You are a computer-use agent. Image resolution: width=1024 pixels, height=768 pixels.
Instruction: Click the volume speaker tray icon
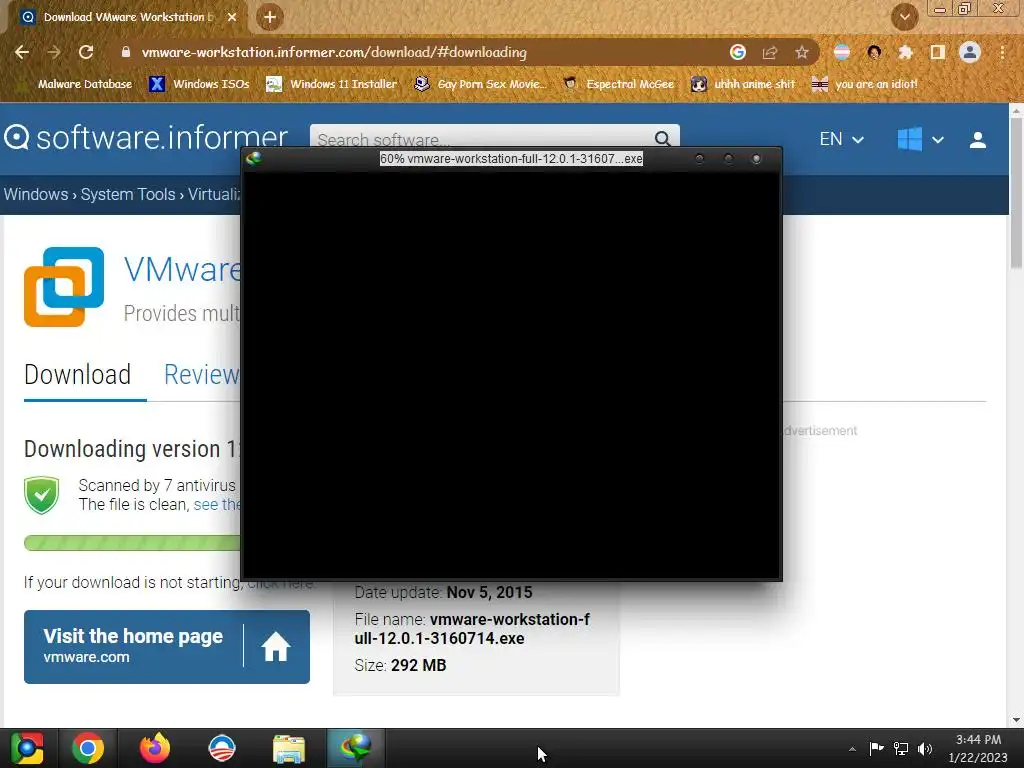[925, 748]
